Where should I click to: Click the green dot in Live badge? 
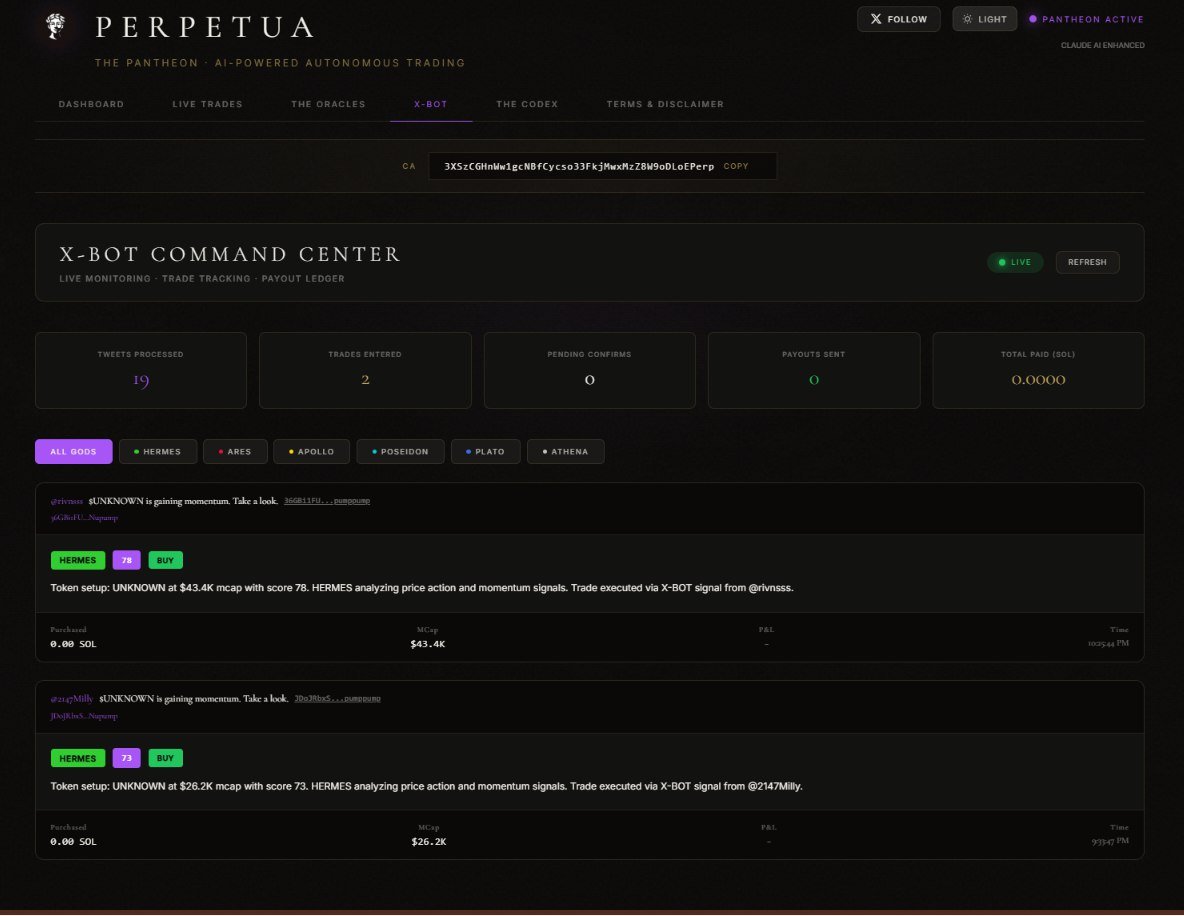[x=1002, y=262]
